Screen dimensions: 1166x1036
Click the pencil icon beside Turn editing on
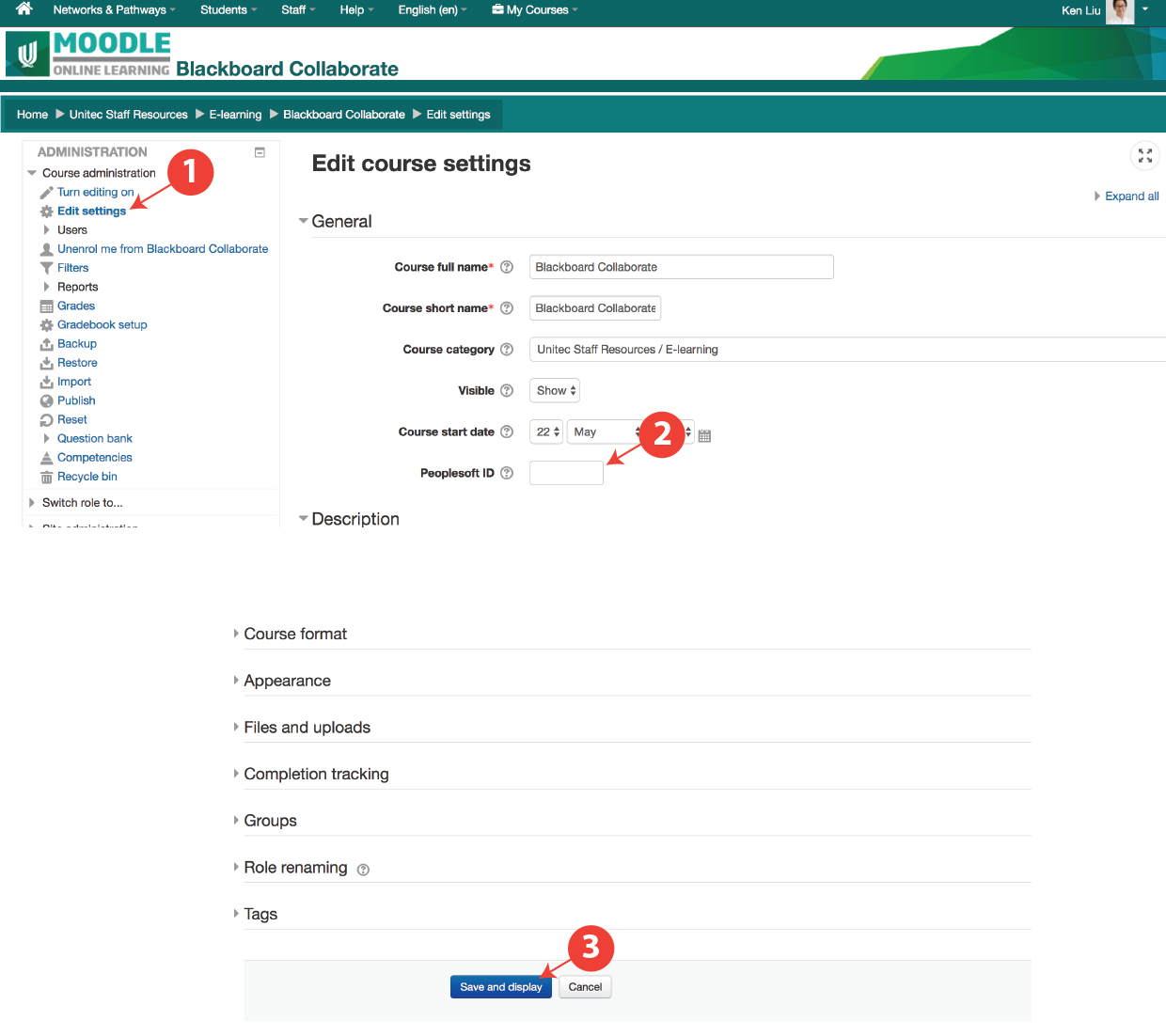(x=46, y=193)
